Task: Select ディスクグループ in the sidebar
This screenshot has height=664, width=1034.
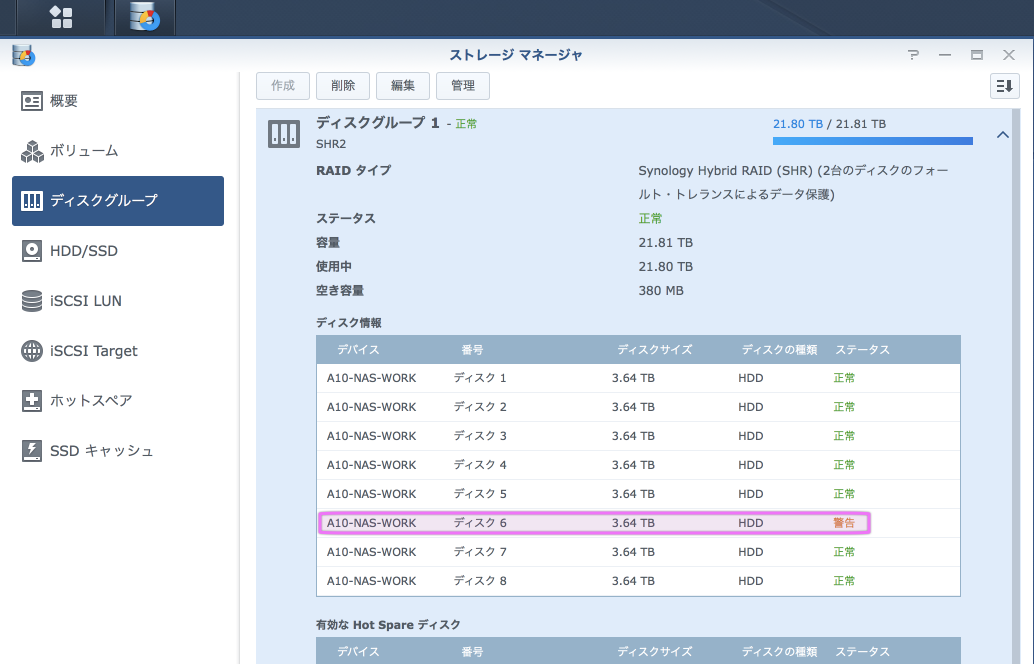Action: point(118,201)
